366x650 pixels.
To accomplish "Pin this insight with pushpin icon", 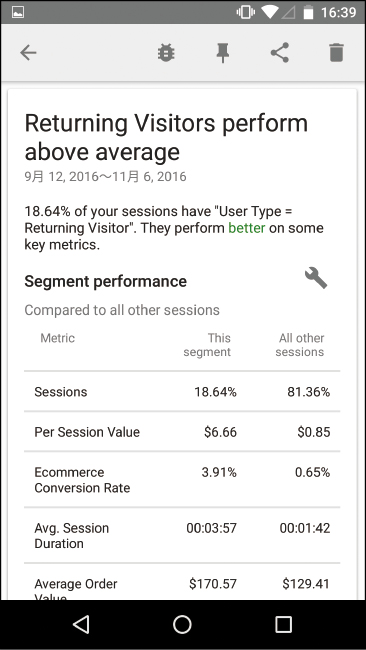I will click(223, 53).
